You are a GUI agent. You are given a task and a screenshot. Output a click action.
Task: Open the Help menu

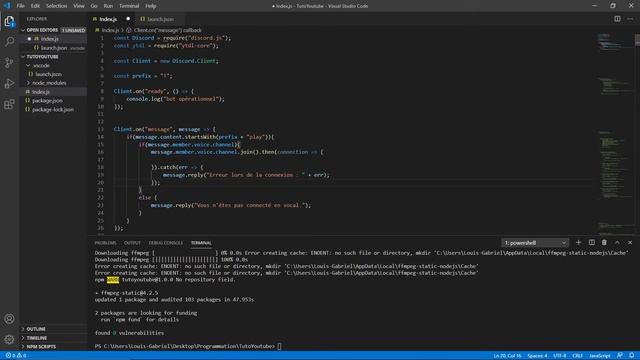click(151, 6)
